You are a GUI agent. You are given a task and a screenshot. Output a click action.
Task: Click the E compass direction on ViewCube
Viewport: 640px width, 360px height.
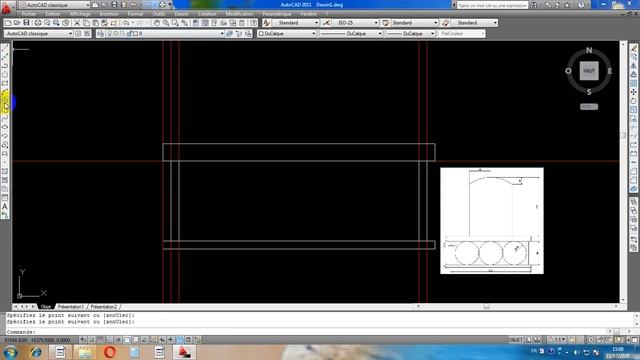coord(610,71)
